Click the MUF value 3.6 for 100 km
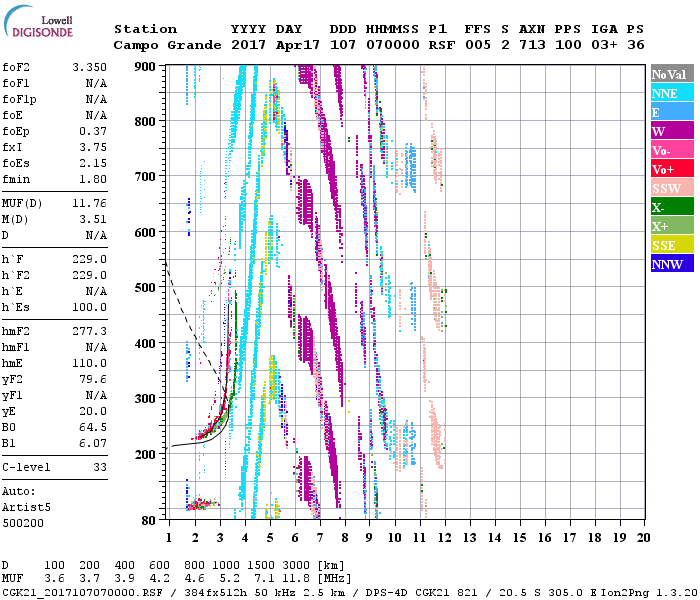This screenshot has height=600, width=700. [x=54, y=579]
